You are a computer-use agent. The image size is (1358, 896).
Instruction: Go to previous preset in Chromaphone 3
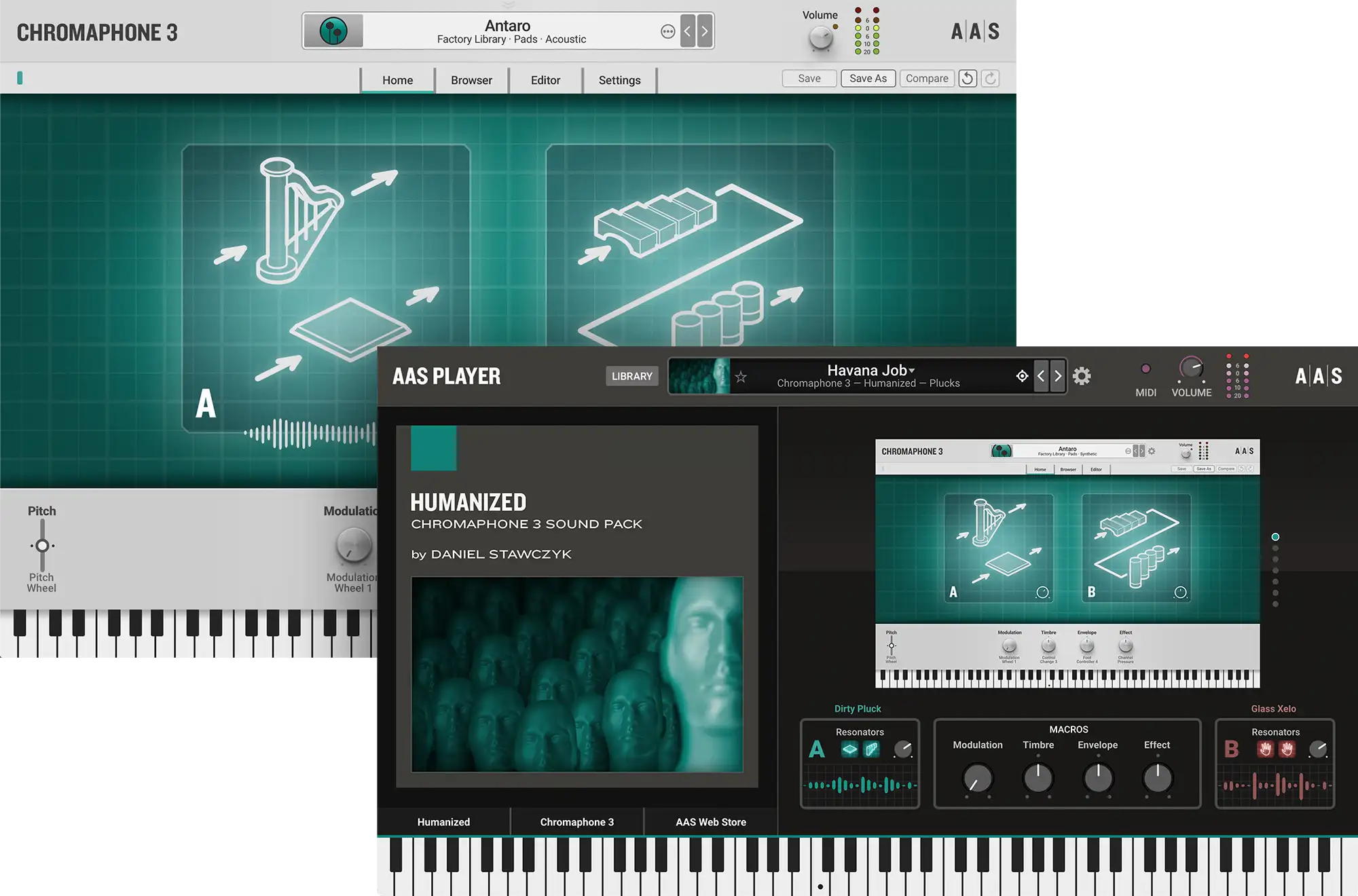click(x=688, y=31)
